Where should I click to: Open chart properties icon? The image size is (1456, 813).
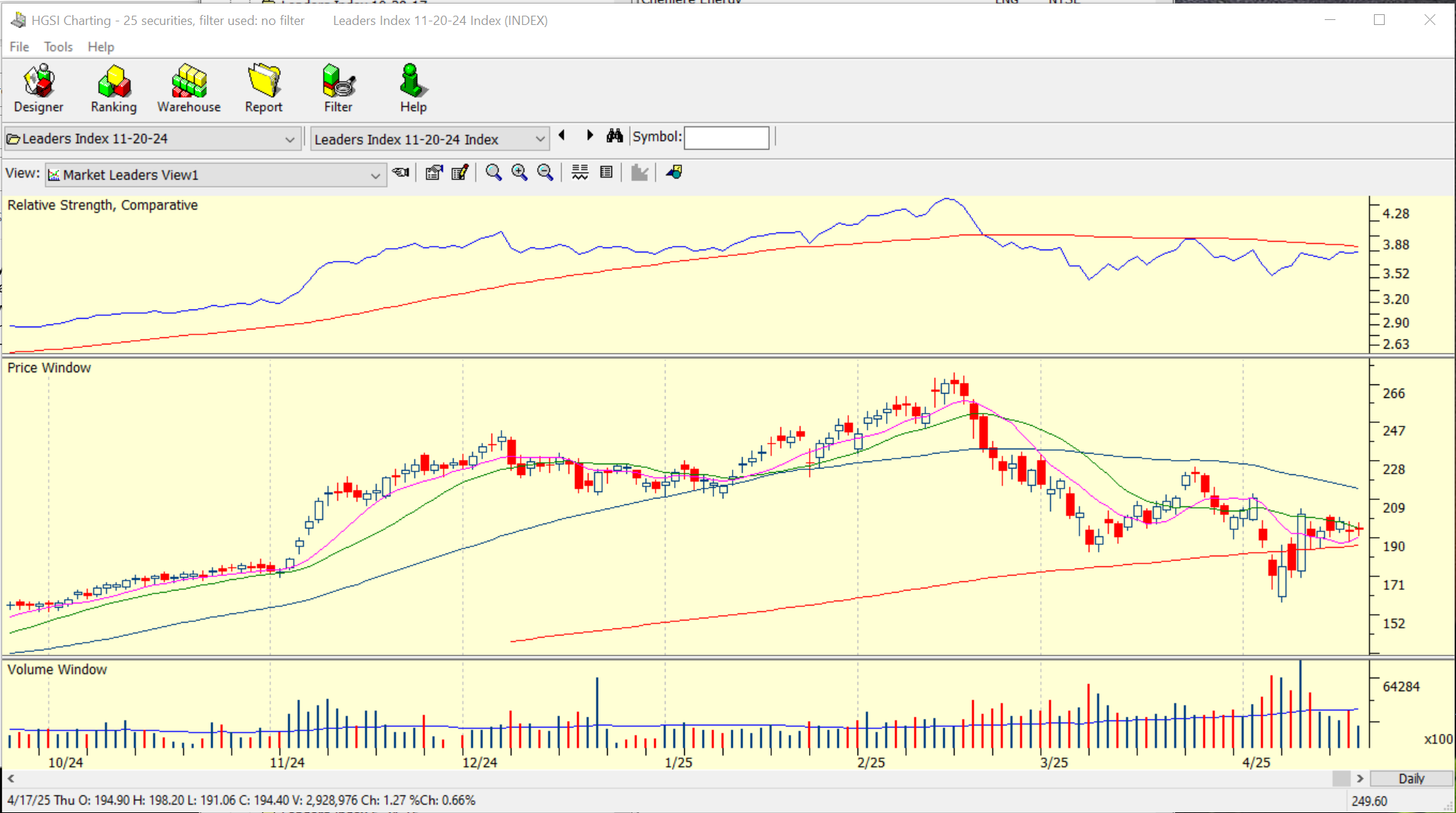point(434,173)
